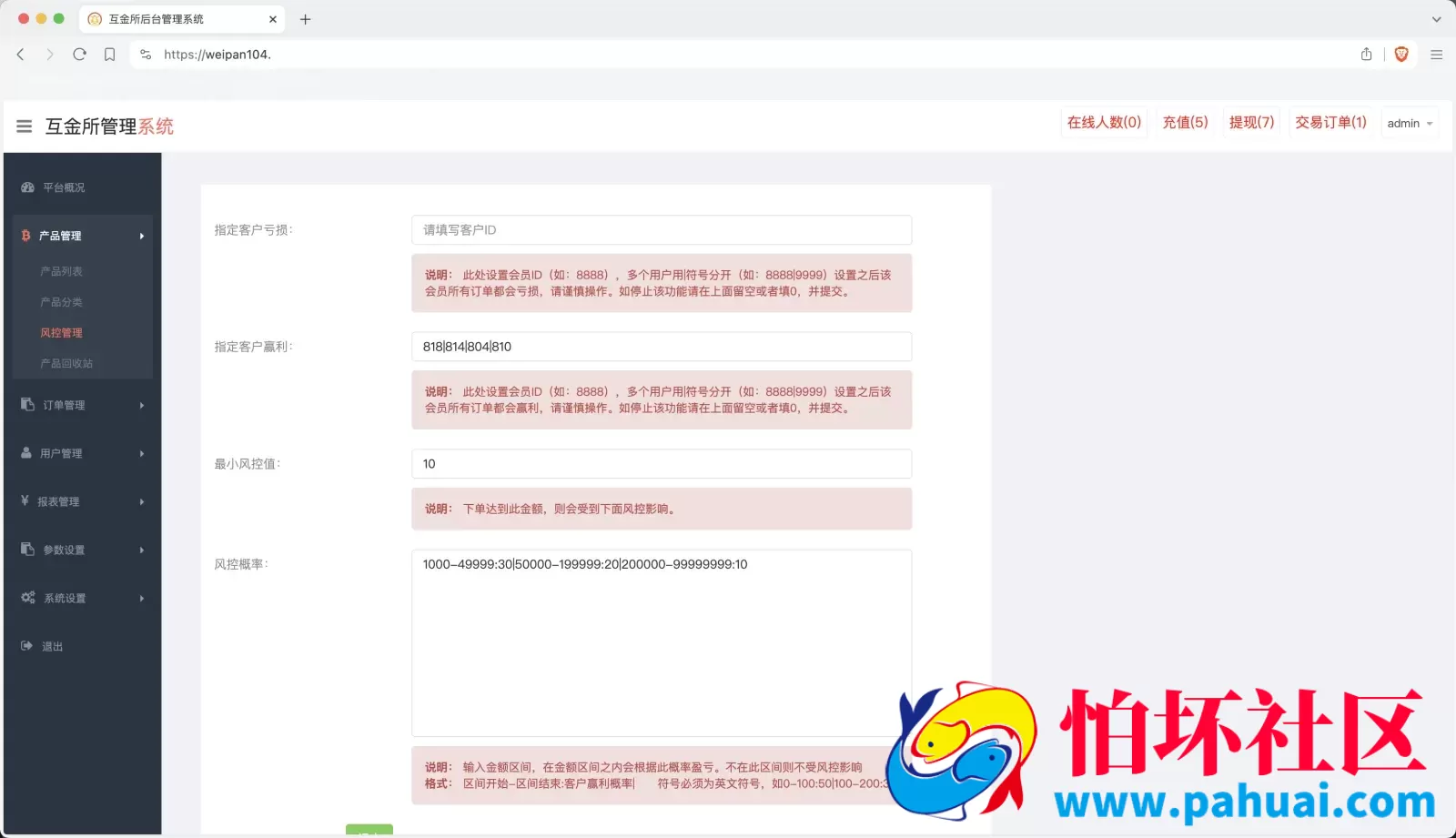
Task: Open a new browser tab
Action: pos(306,19)
